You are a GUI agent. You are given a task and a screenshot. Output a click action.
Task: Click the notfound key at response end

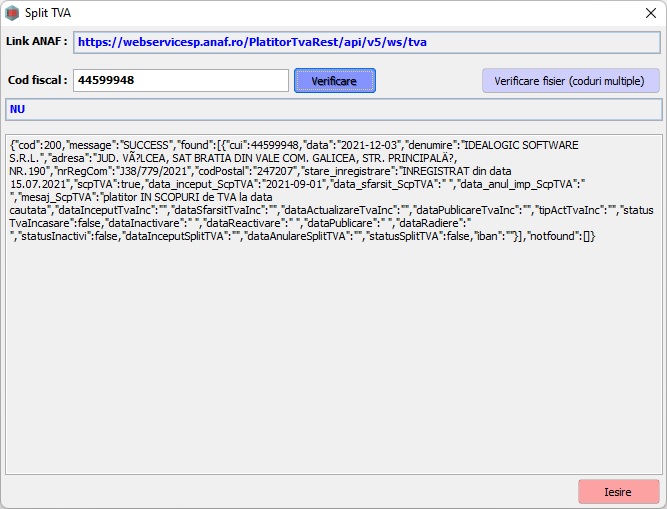(555, 237)
